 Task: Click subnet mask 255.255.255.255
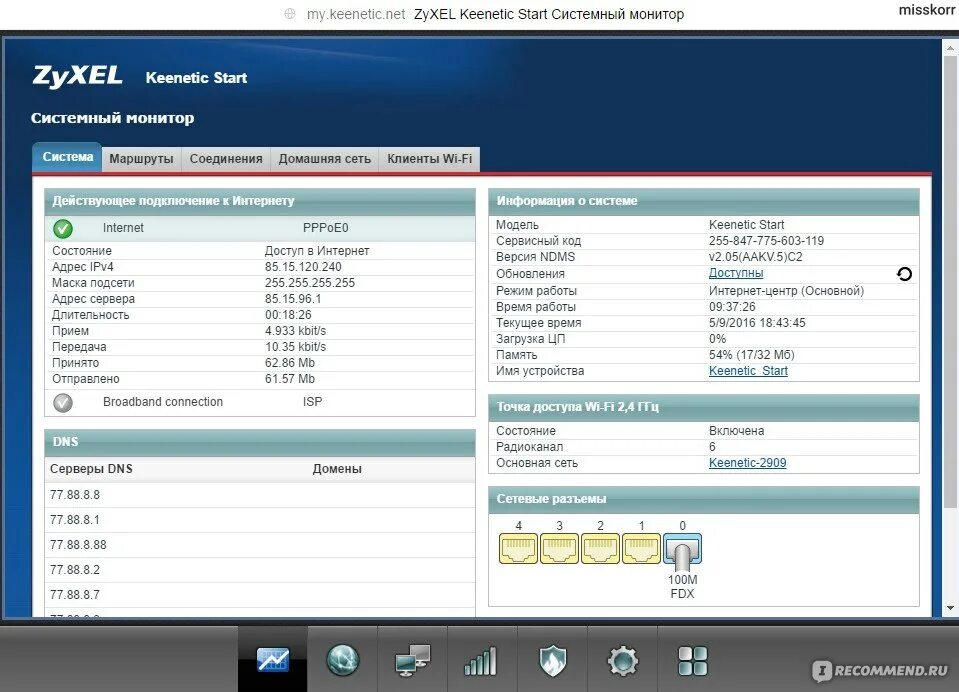pyautogui.click(x=309, y=283)
